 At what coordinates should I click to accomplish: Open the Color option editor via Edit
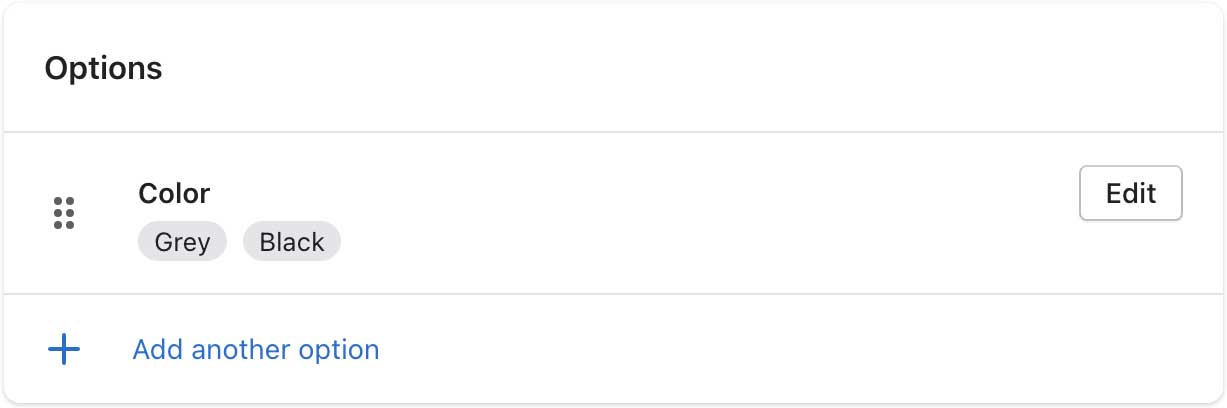tap(1131, 193)
